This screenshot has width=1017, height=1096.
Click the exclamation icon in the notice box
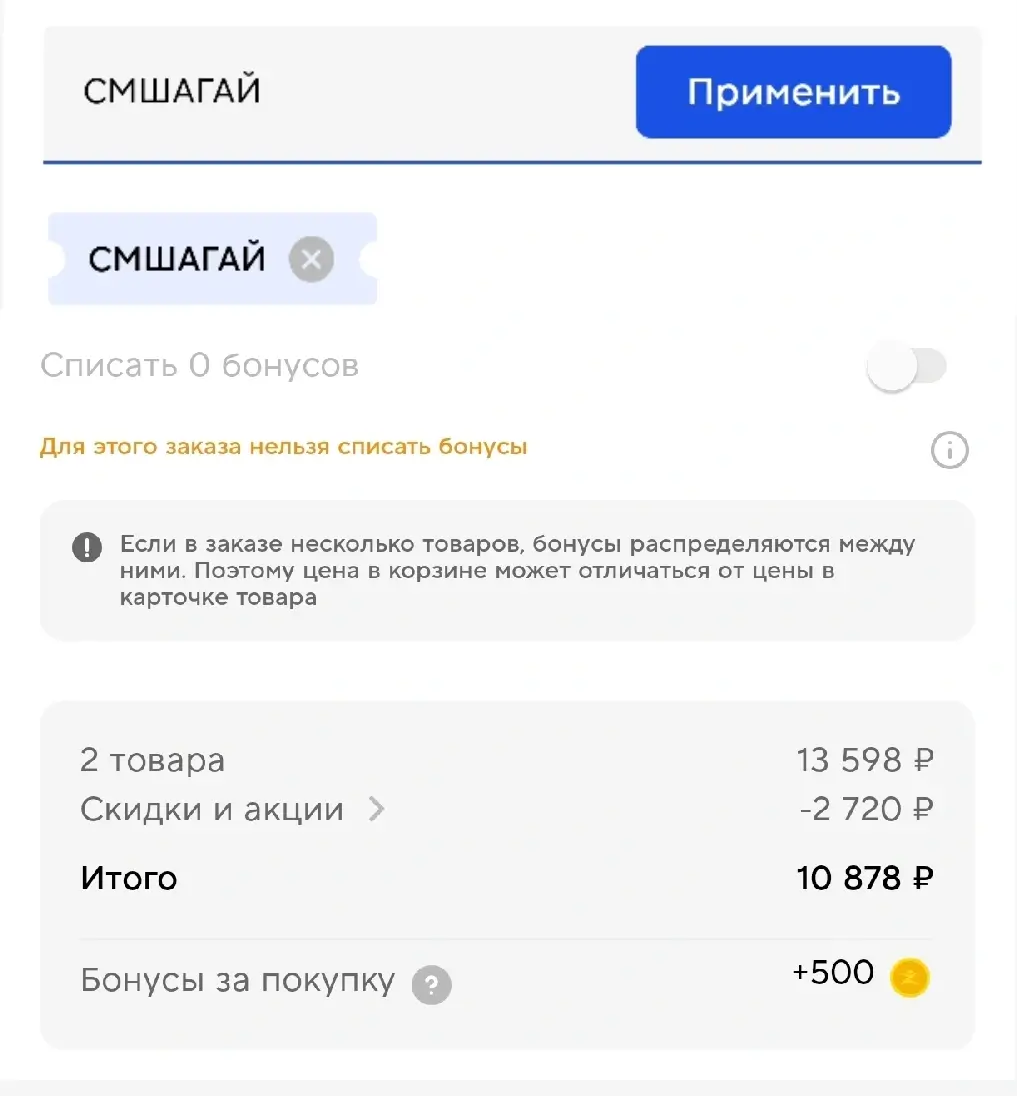click(87, 548)
